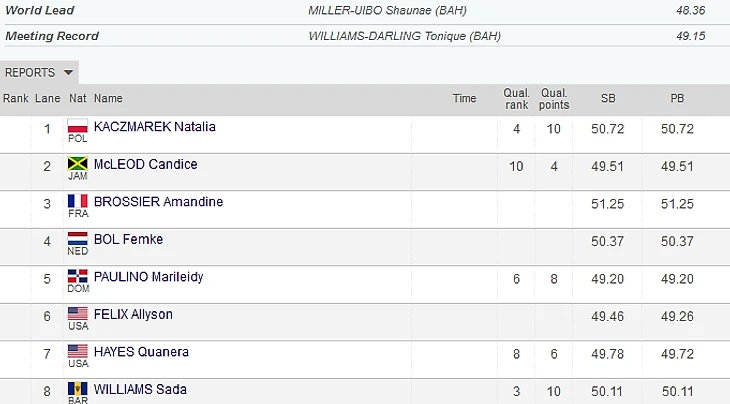Open McLEOD Candice athlete profile

coord(145,164)
